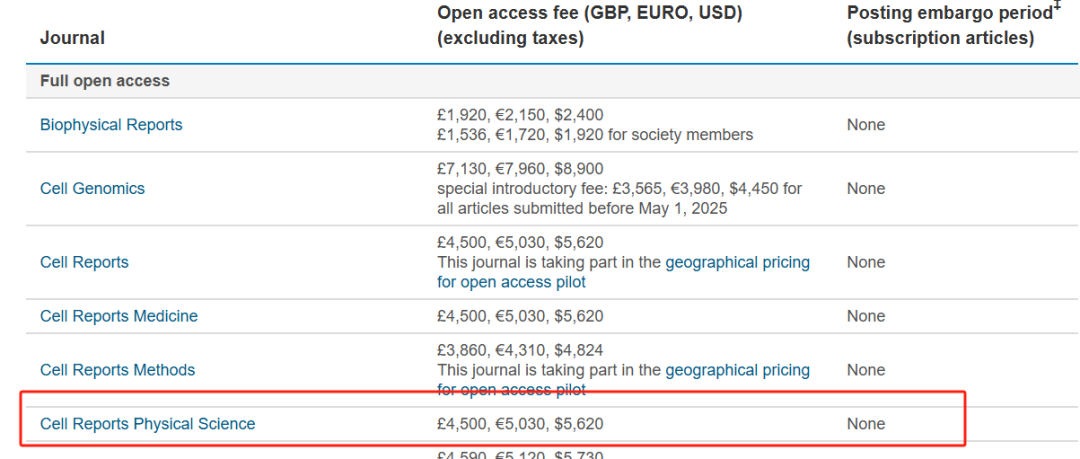This screenshot has width=1080, height=459.
Task: Select the Cell Reports fee £4,500, €5,030, $5,620
Action: (x=520, y=242)
